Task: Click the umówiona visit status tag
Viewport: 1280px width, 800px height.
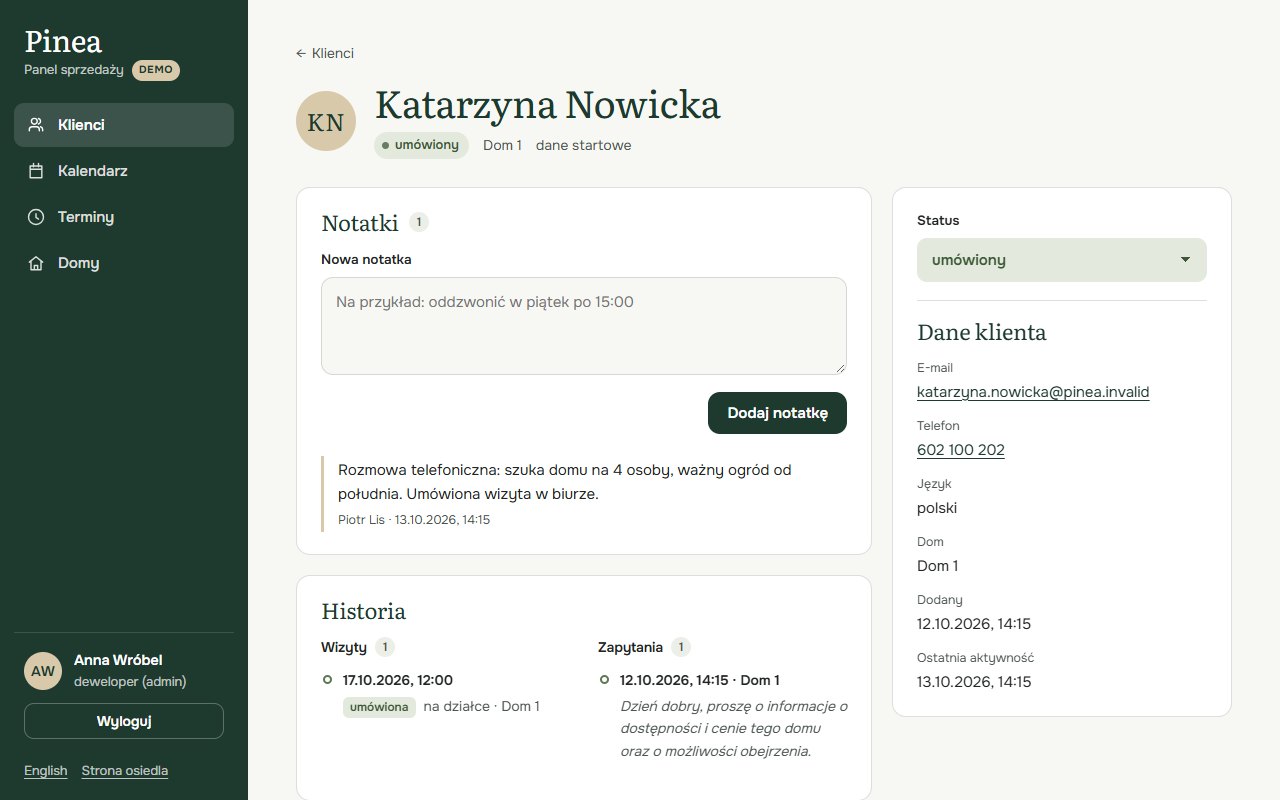Action: [x=379, y=707]
